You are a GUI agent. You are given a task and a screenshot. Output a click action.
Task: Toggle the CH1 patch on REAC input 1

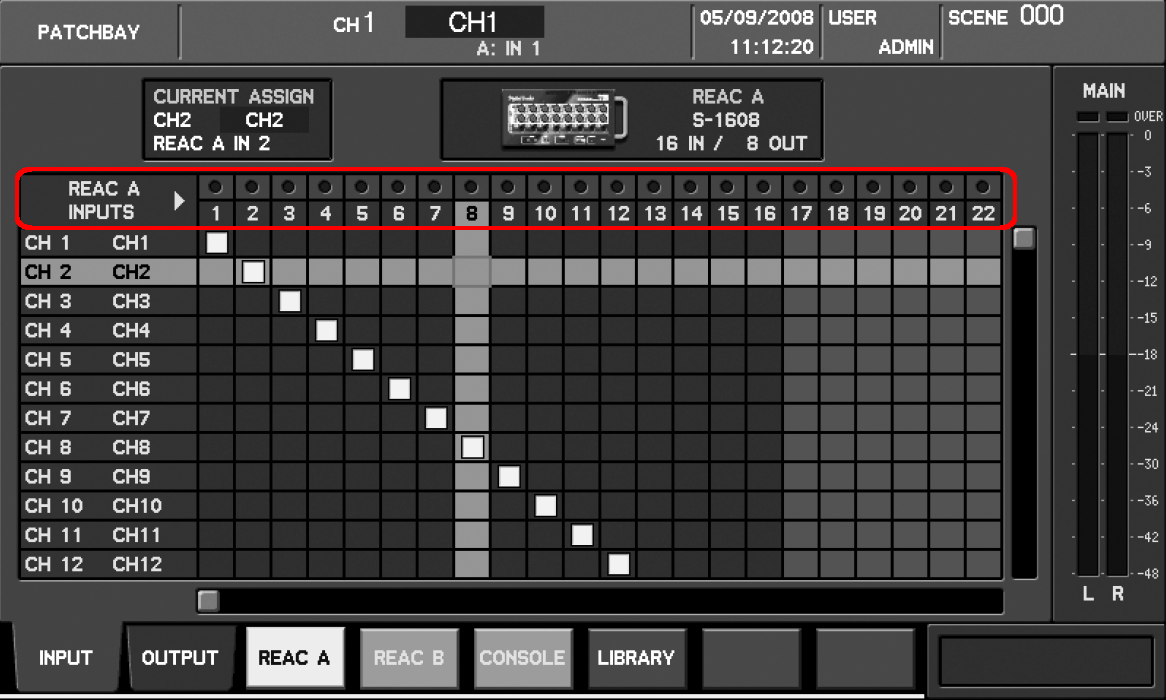tap(214, 241)
